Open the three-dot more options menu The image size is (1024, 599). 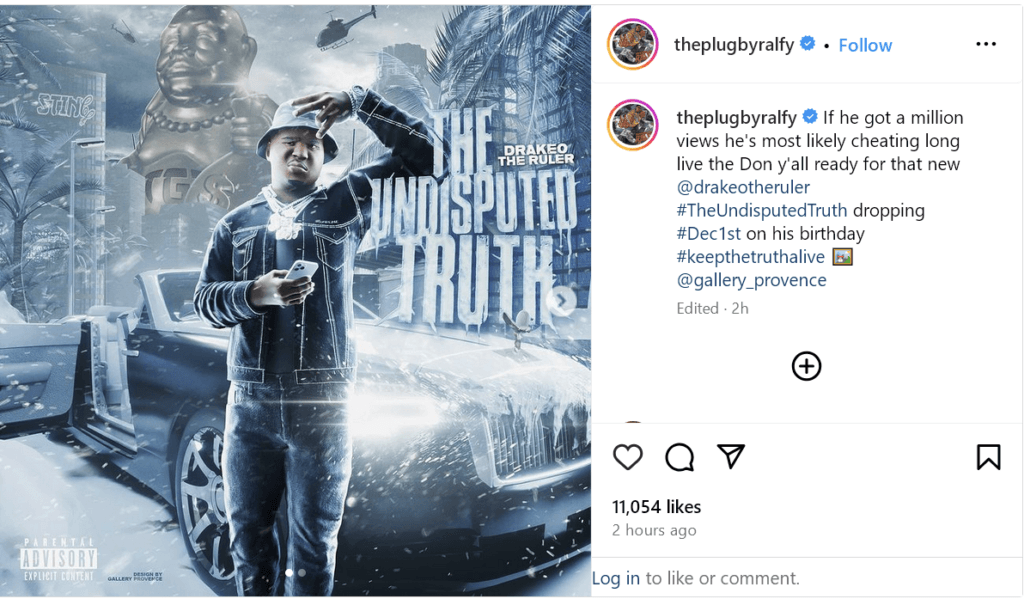(x=985, y=44)
